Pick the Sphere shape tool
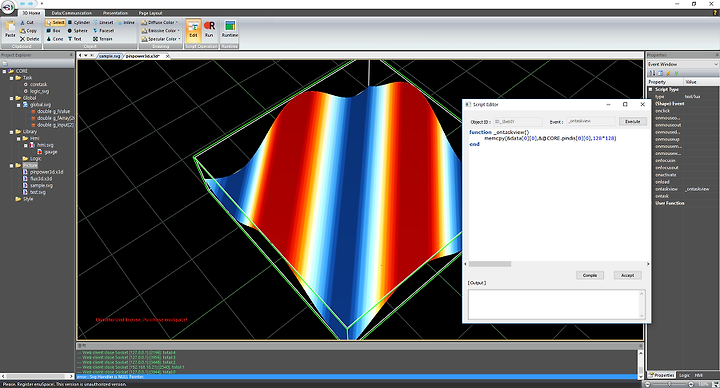This screenshot has height=388, width=720. 77,30
